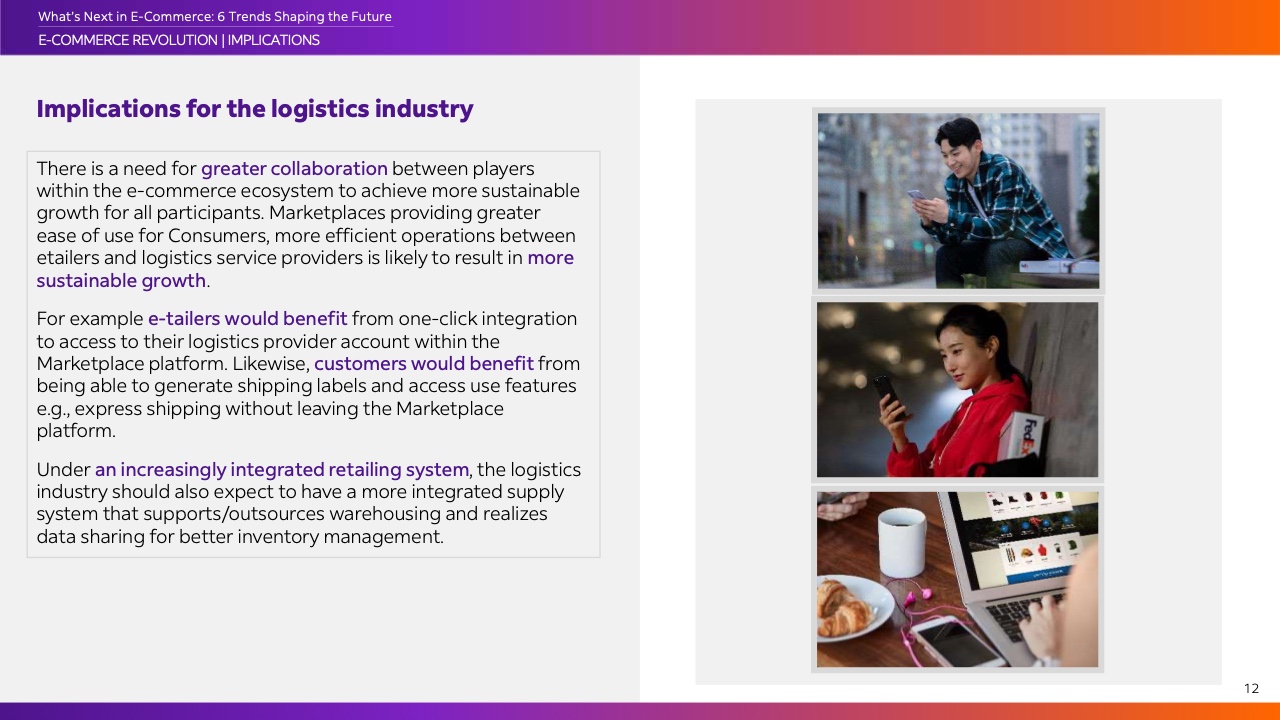This screenshot has width=1280, height=720.
Task: Click the croissant on the plate
Action: pyautogui.click(x=846, y=608)
